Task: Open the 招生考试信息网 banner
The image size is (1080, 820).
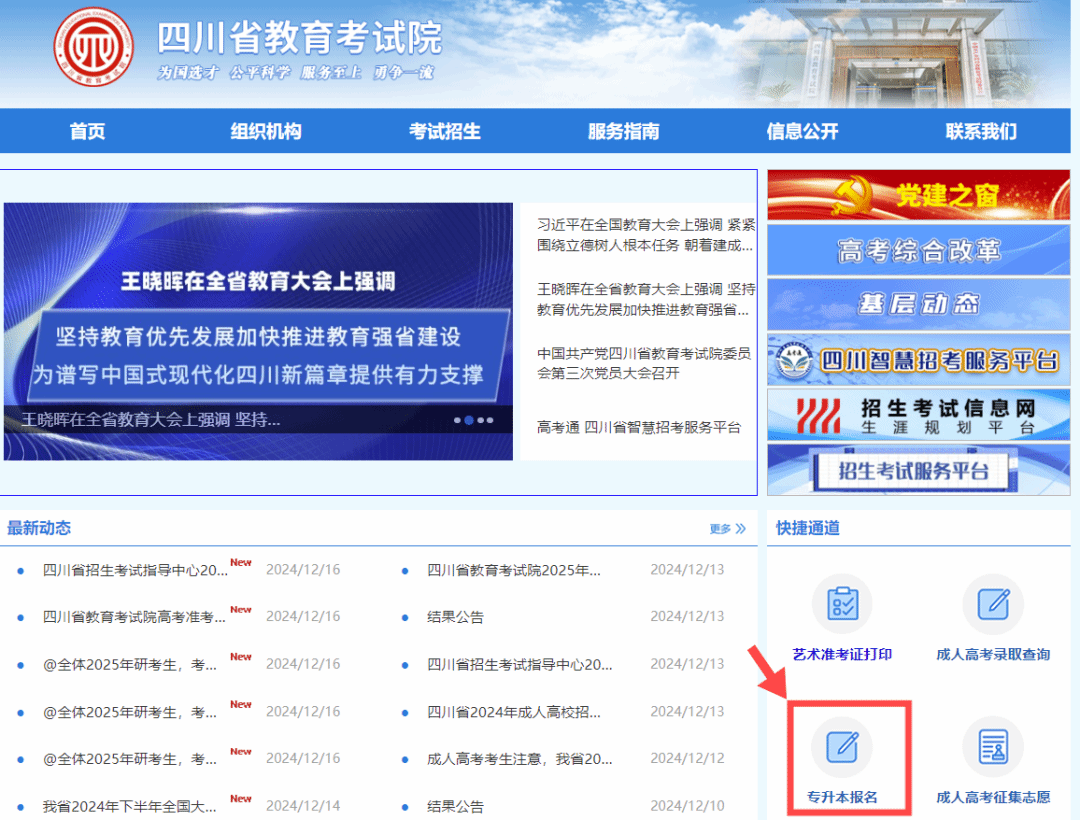Action: pos(917,414)
